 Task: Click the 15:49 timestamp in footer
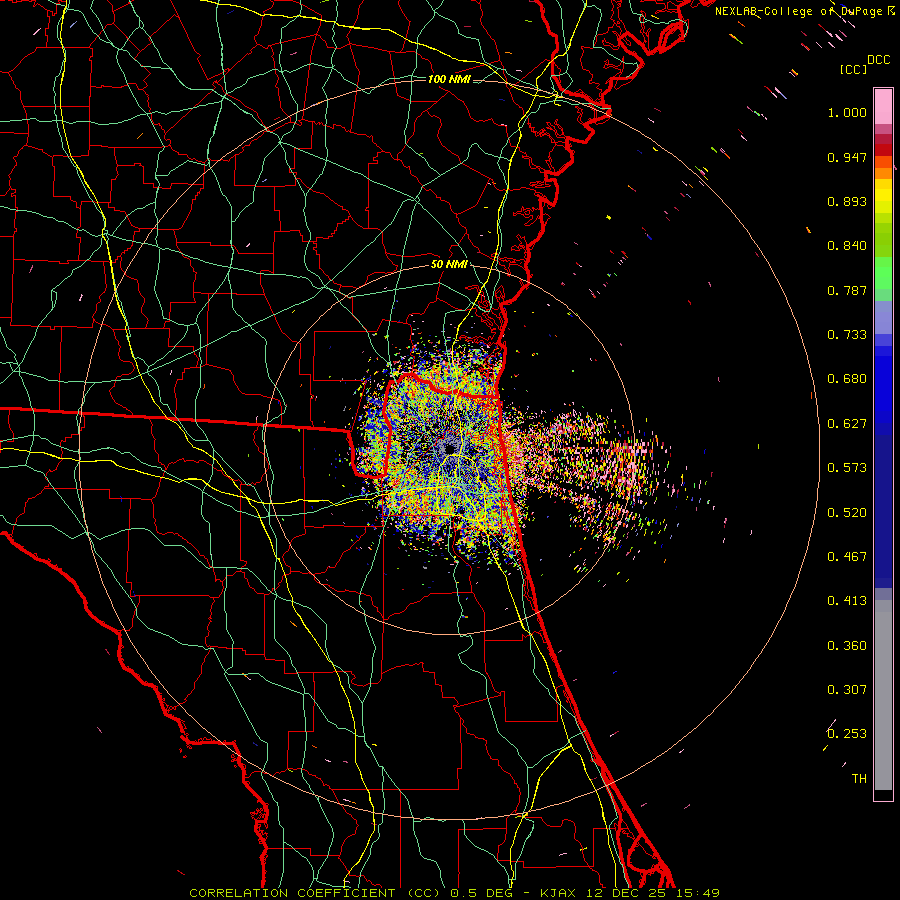697,893
